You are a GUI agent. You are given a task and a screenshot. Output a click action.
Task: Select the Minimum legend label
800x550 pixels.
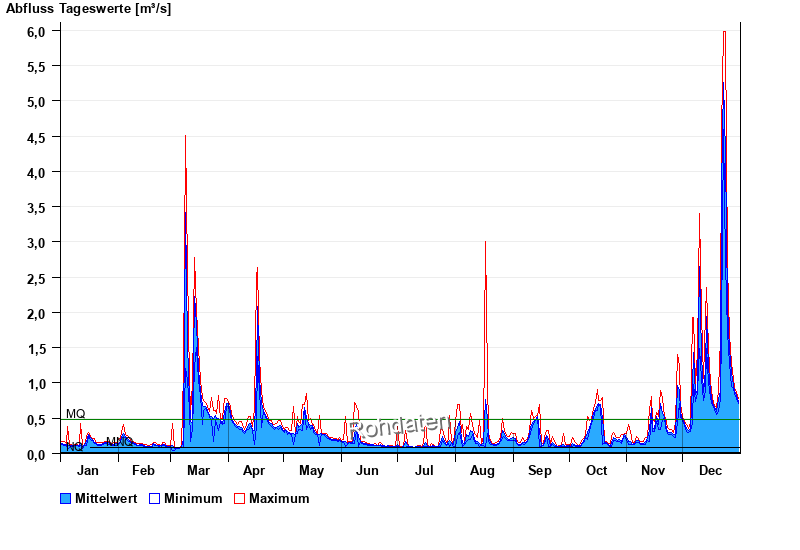click(x=193, y=499)
